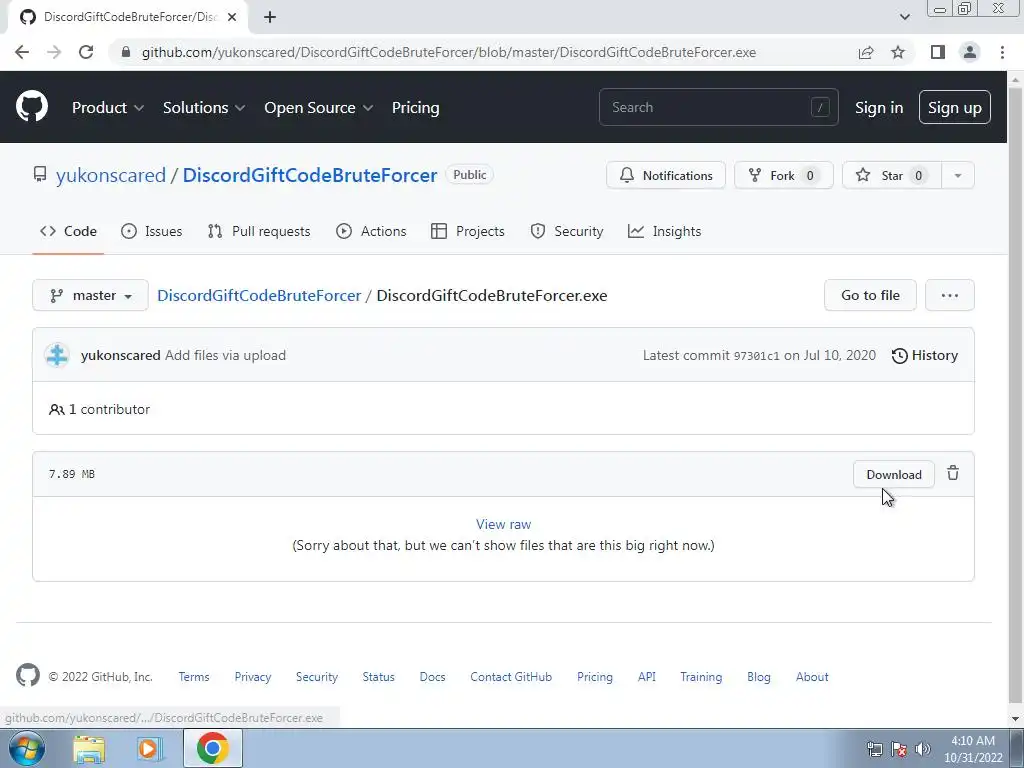Open the footer Privacy link

coord(253,677)
